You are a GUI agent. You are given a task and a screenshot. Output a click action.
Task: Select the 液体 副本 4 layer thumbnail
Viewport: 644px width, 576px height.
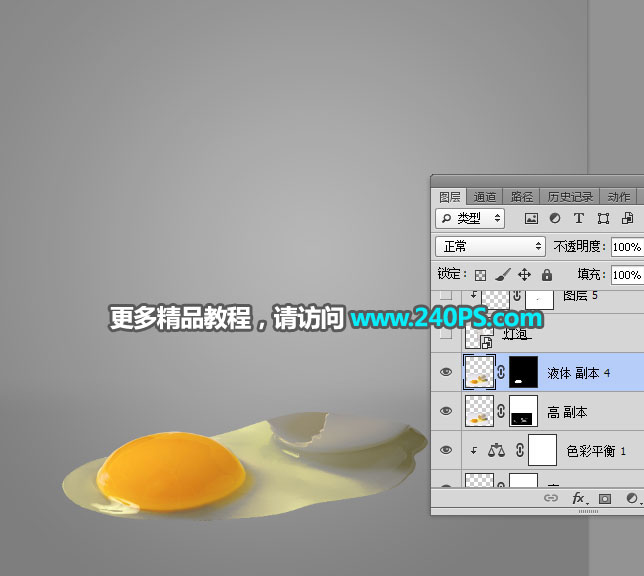[479, 372]
